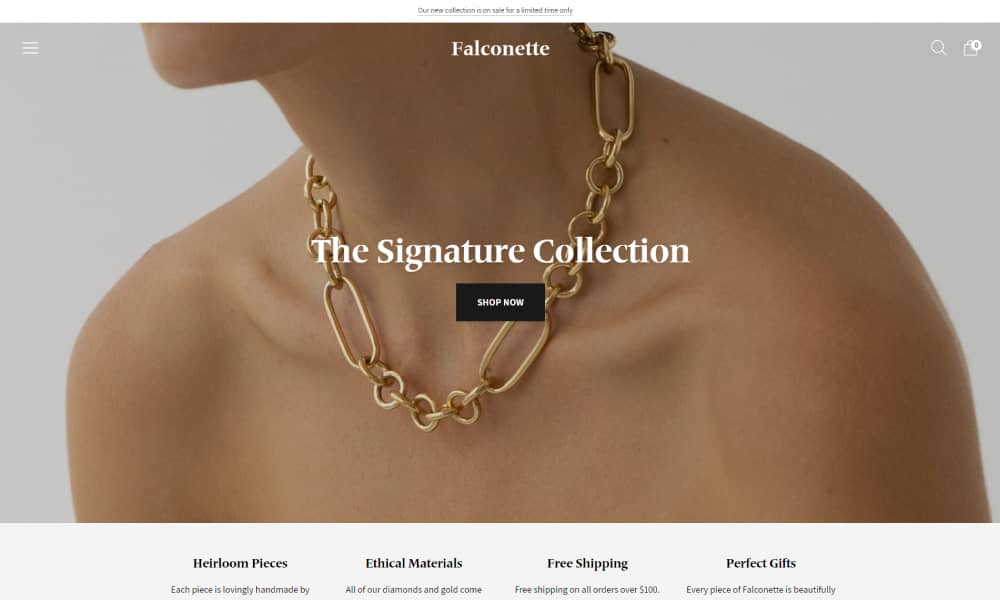Click the lovingly handmade description text

click(x=240, y=590)
